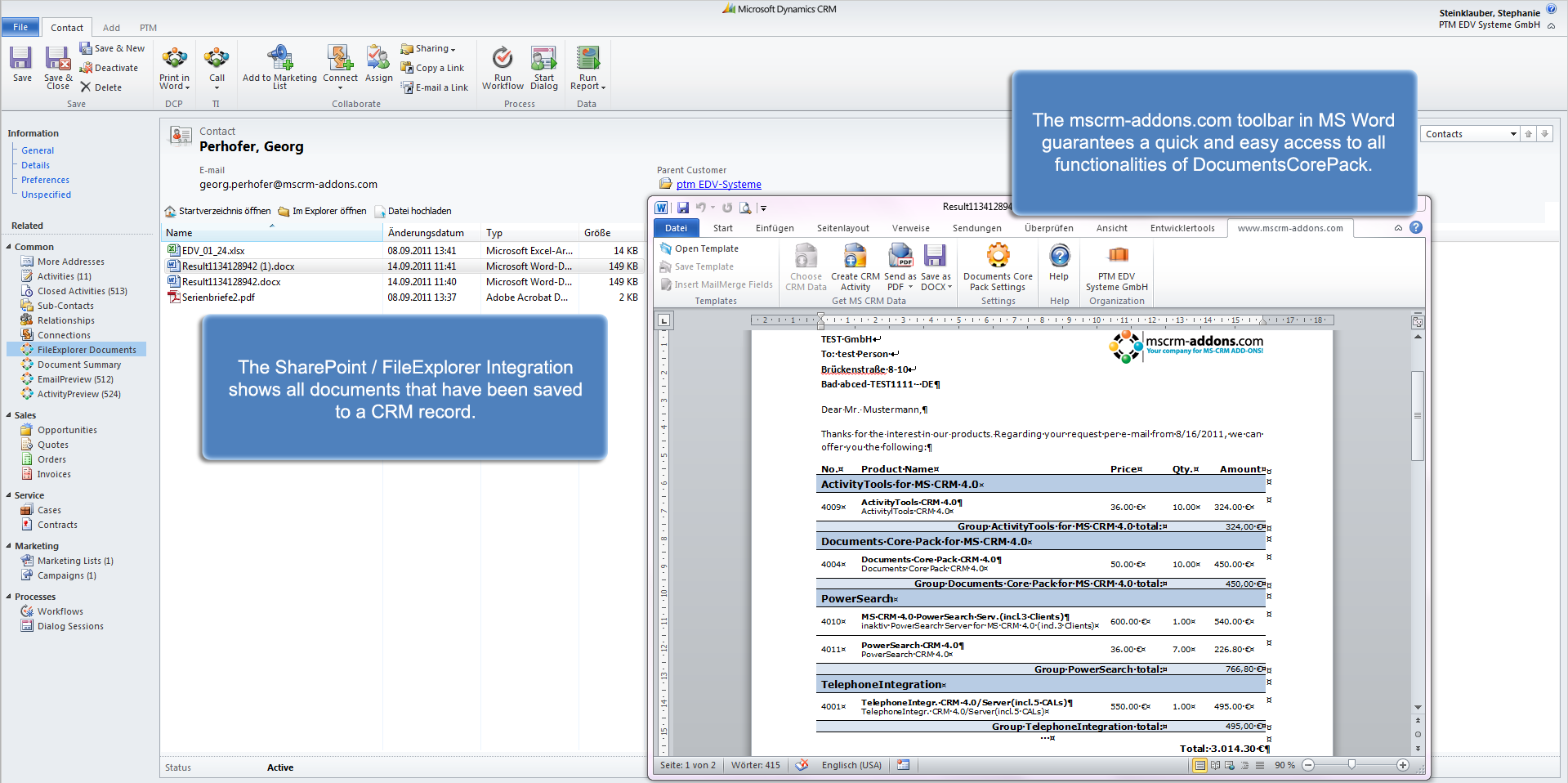Switch to Print Layout view in Word status bar

tap(1199, 765)
